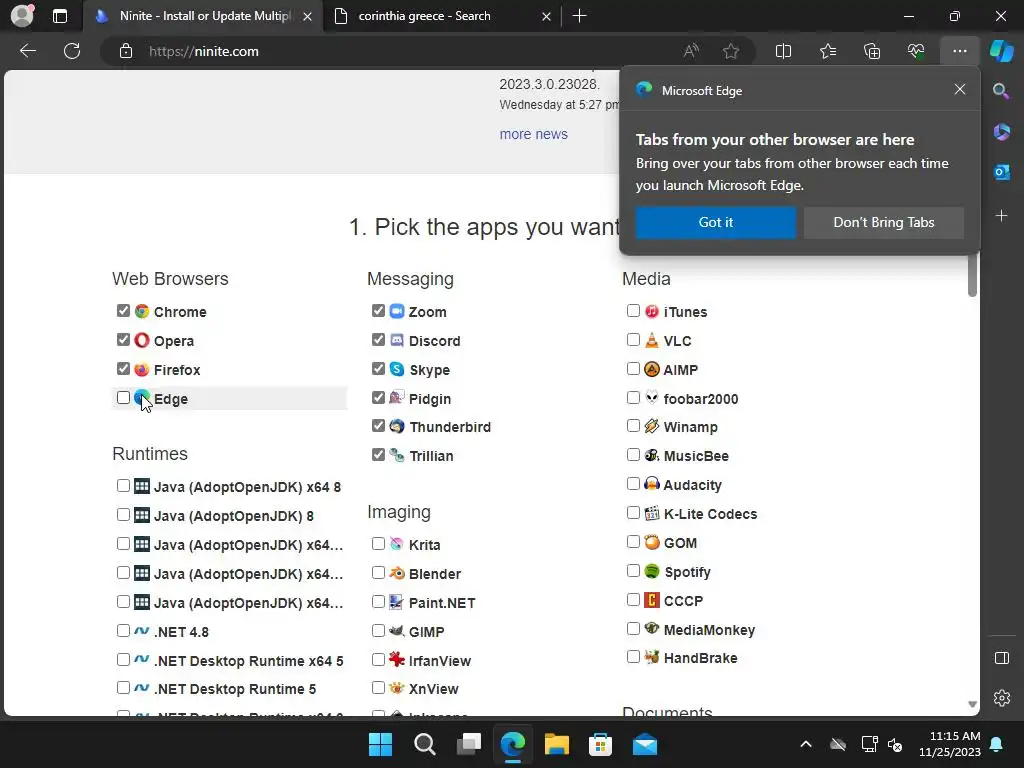The image size is (1024, 768).
Task: Open Copilot icon in top corner
Action: point(1001,51)
